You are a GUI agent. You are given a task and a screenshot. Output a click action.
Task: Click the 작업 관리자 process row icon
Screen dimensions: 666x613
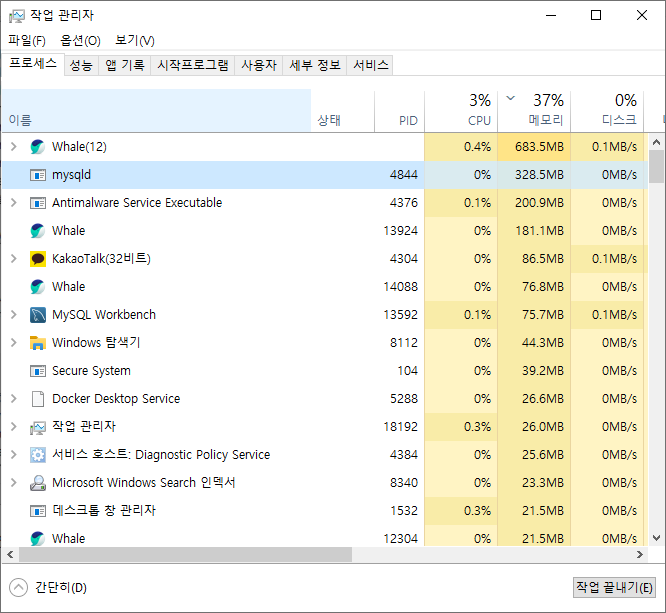pyautogui.click(x=37, y=427)
